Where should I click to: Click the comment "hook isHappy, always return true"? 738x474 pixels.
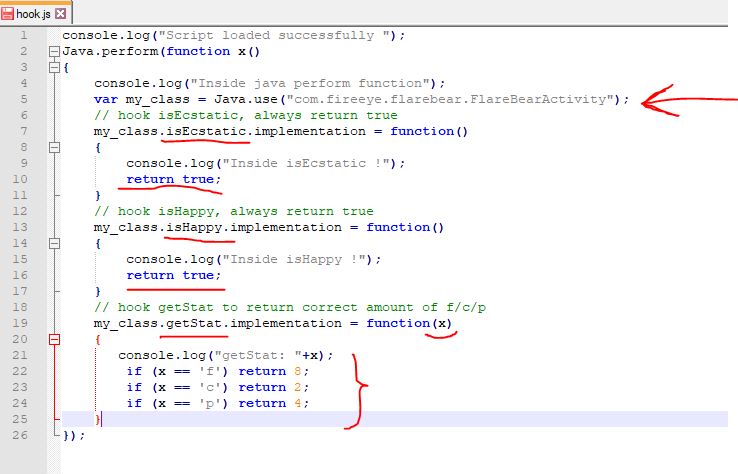pos(234,211)
